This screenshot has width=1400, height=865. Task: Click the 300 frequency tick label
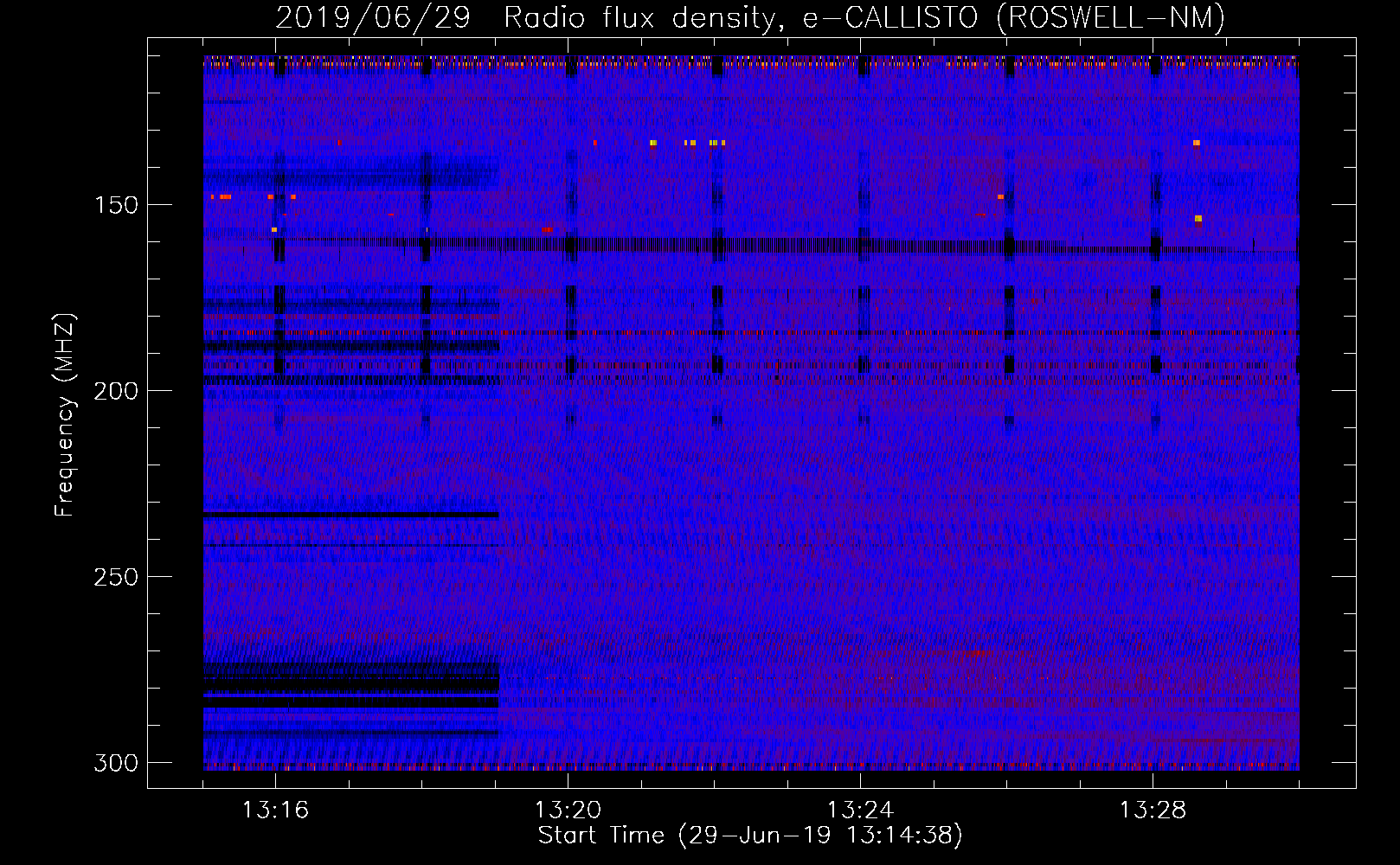pyautogui.click(x=116, y=763)
